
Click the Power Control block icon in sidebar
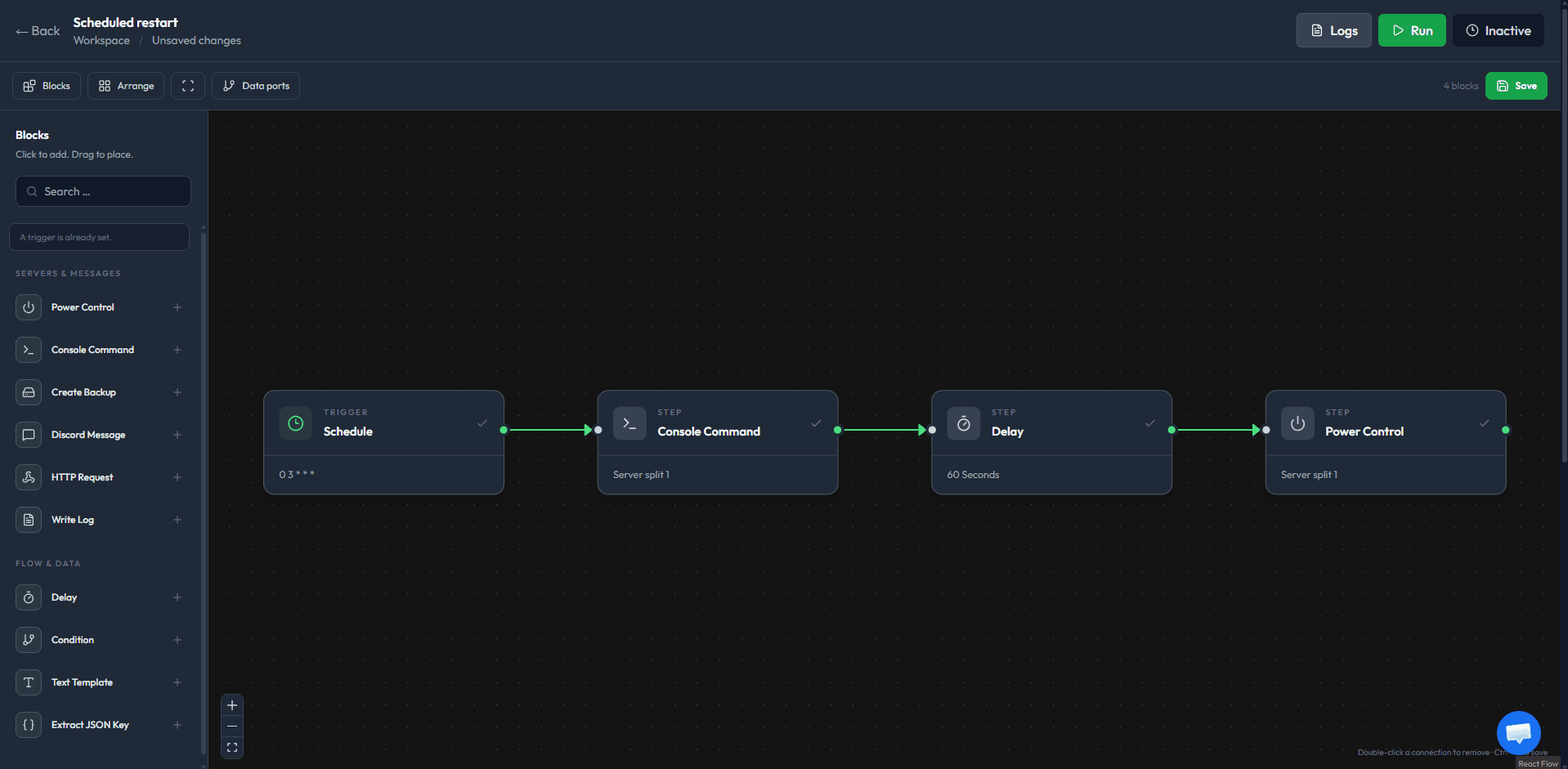pyautogui.click(x=29, y=307)
